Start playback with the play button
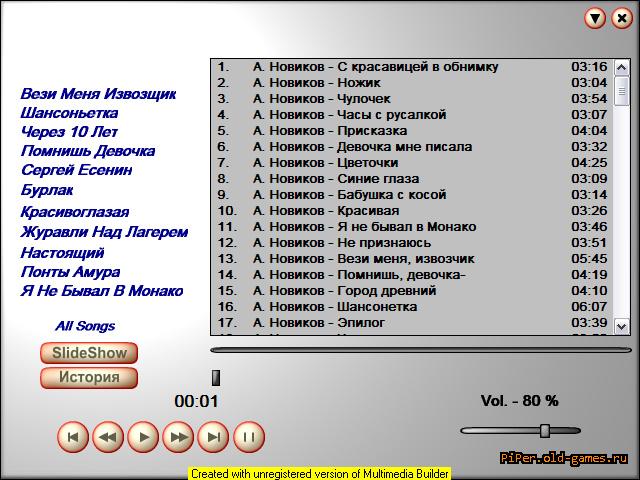This screenshot has width=640, height=480. (x=143, y=437)
